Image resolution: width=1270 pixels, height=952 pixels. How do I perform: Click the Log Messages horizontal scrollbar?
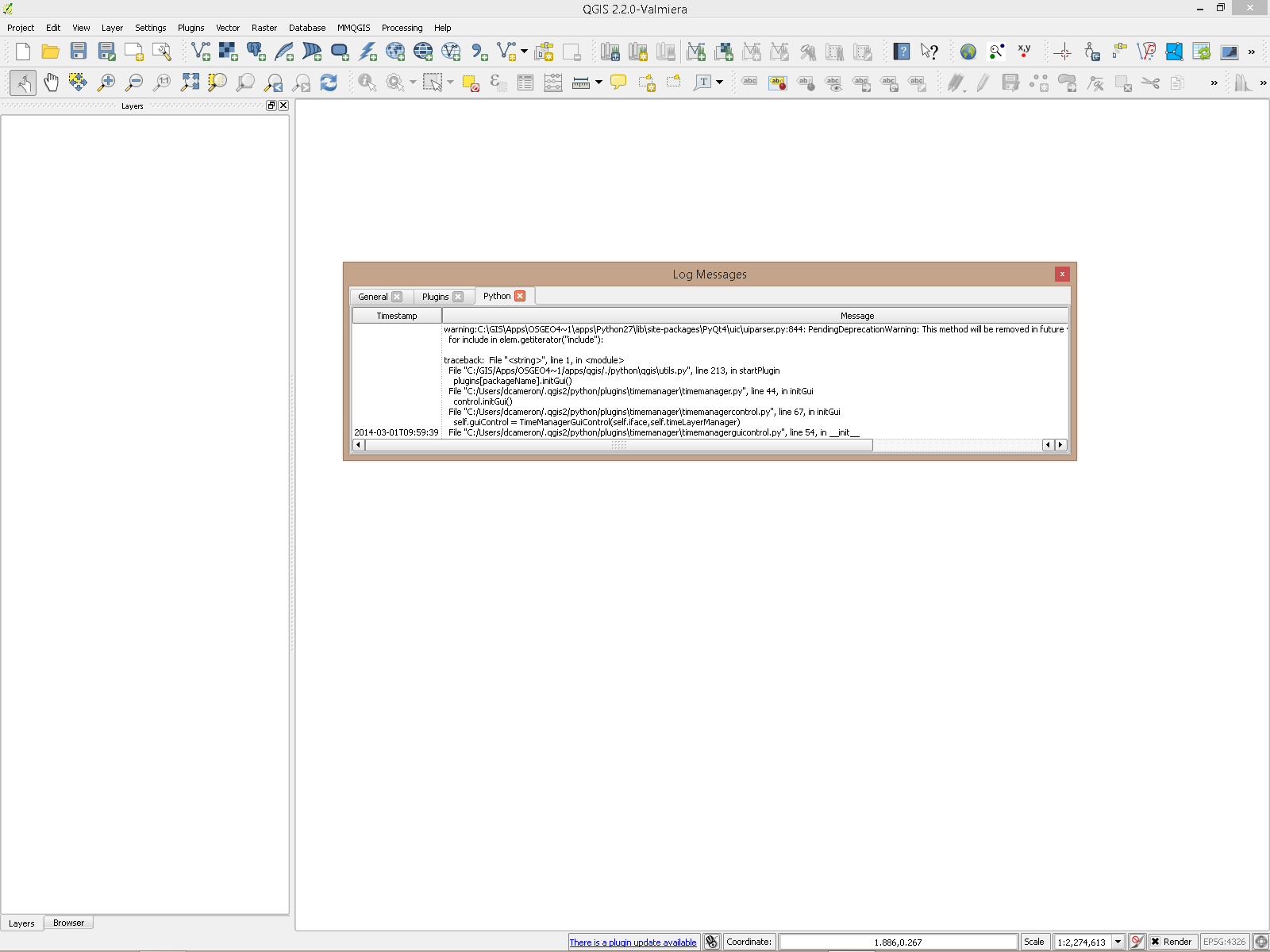click(x=618, y=445)
